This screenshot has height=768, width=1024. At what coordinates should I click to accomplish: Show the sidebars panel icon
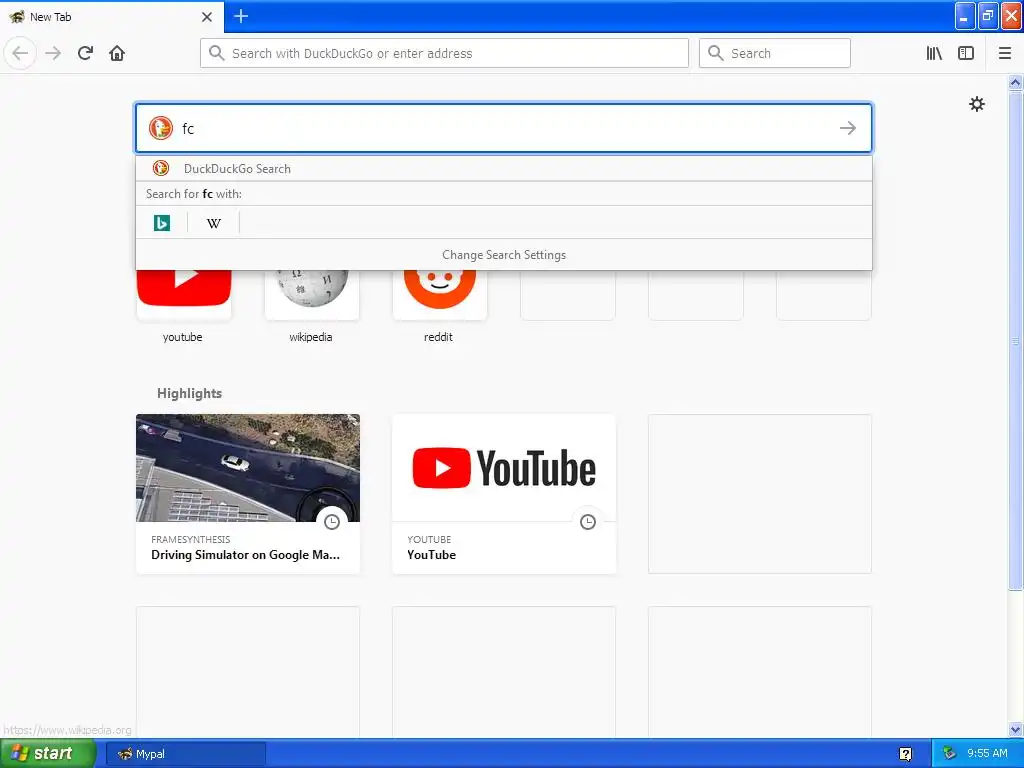[966, 54]
